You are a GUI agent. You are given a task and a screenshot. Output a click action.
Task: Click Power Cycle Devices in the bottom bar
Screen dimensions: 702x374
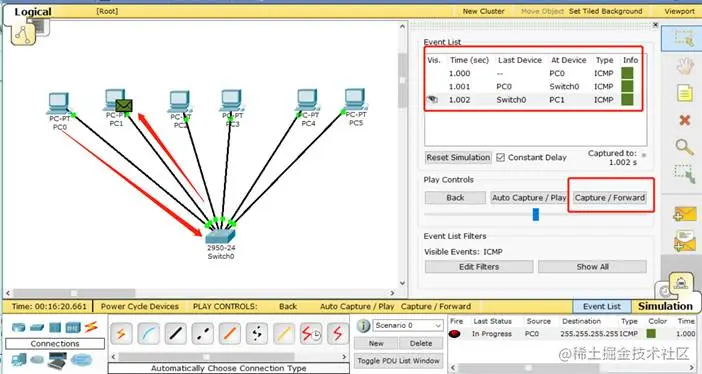pyautogui.click(x=140, y=306)
